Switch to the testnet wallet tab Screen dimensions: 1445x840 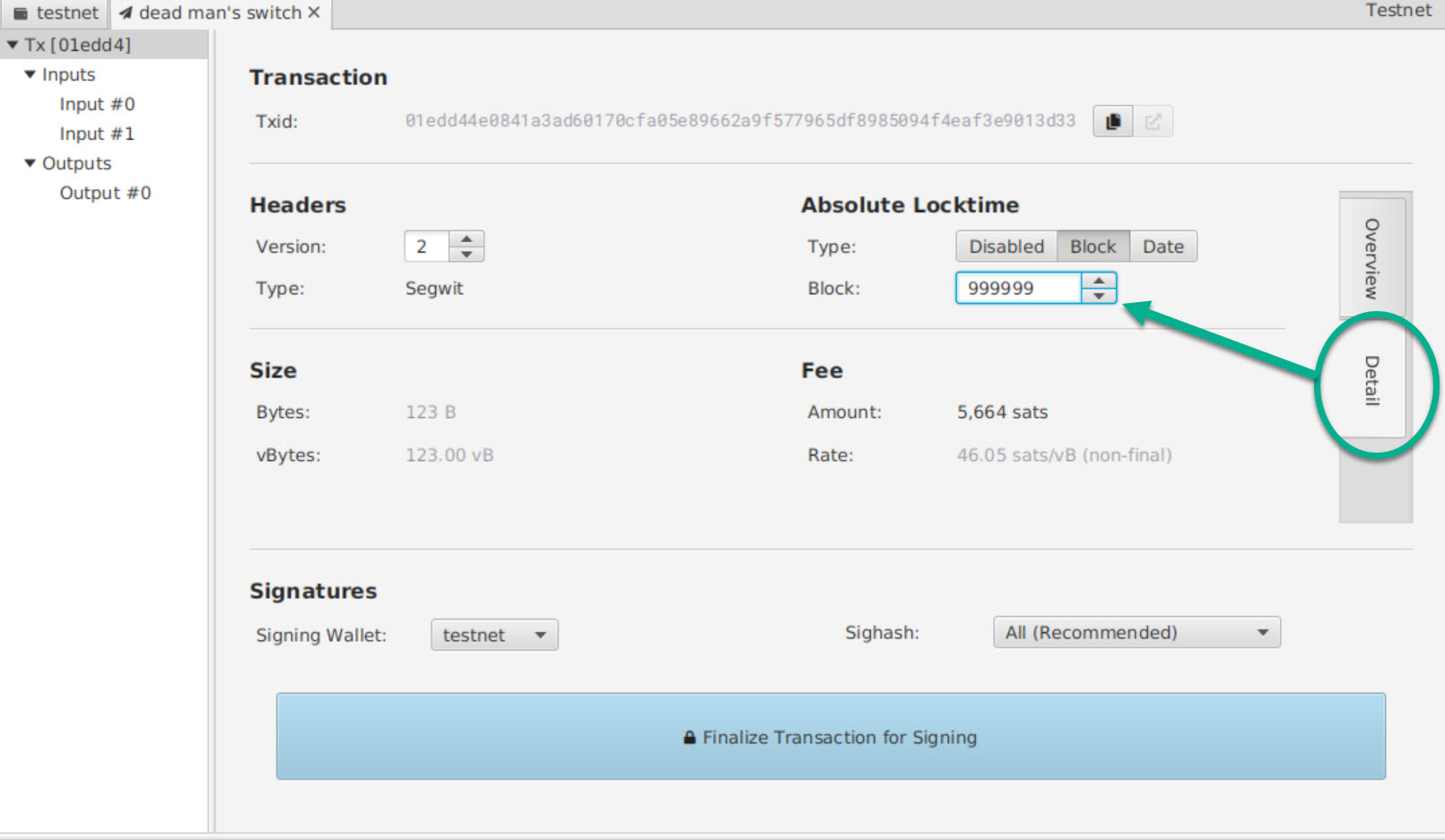point(56,13)
